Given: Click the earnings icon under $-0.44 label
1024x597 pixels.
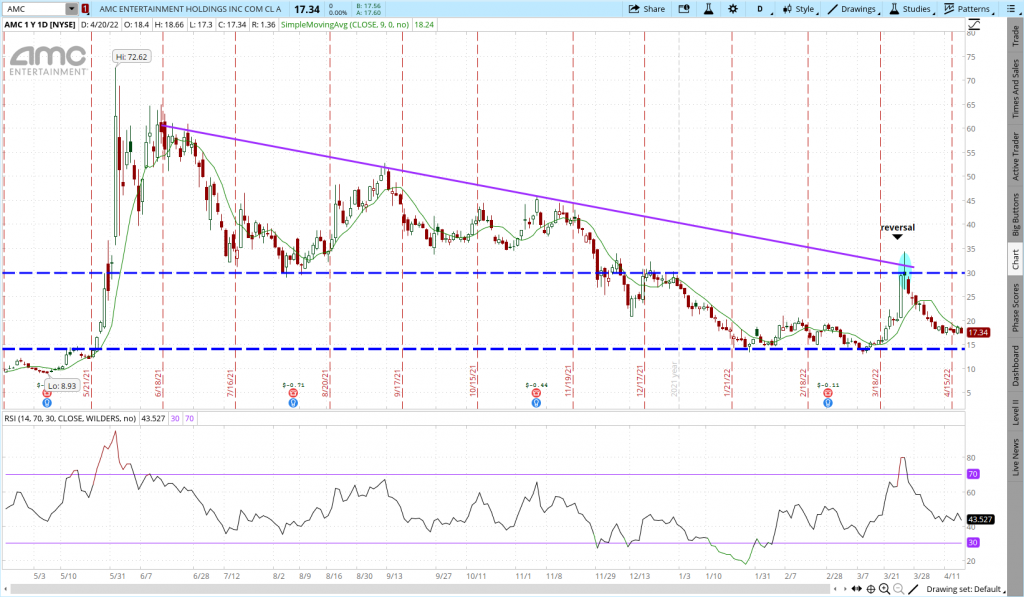Looking at the screenshot, I should coord(536,394).
